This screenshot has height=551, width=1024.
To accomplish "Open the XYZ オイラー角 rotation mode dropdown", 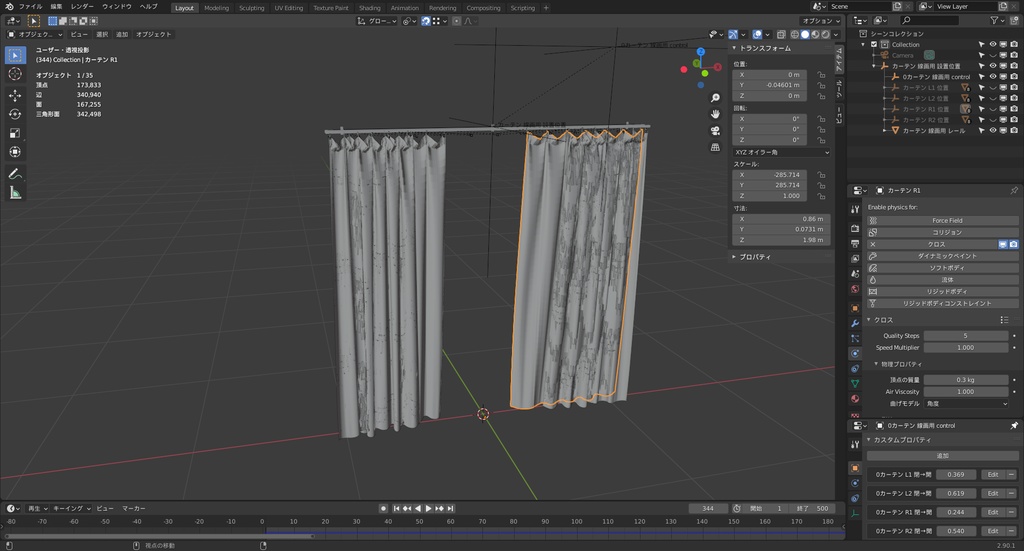I will pyautogui.click(x=781, y=152).
